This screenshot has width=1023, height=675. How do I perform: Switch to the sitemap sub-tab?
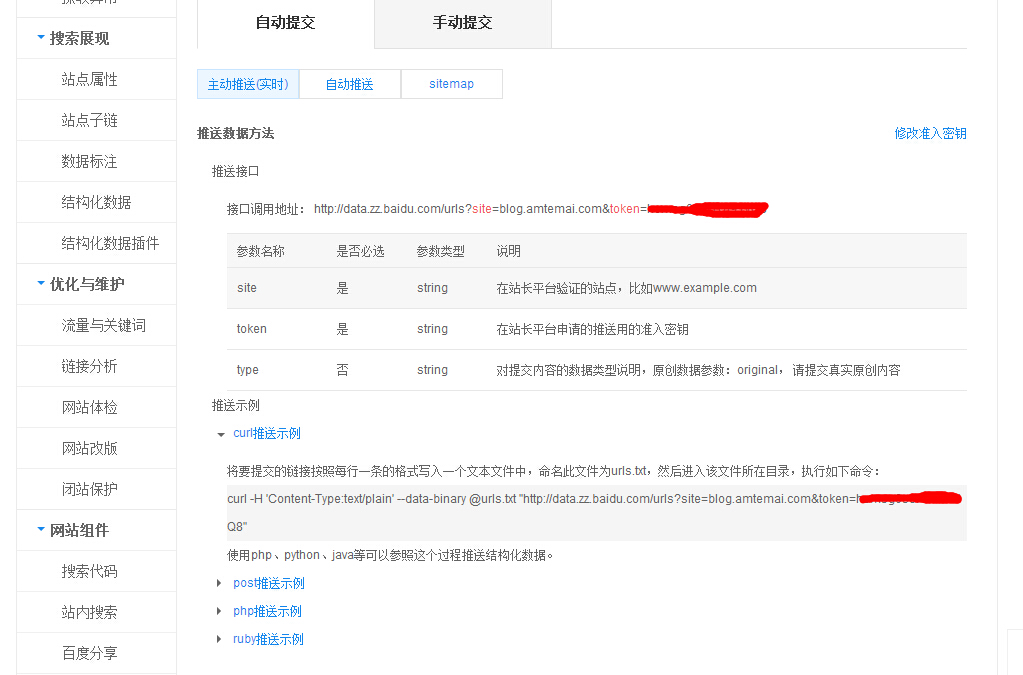click(451, 84)
